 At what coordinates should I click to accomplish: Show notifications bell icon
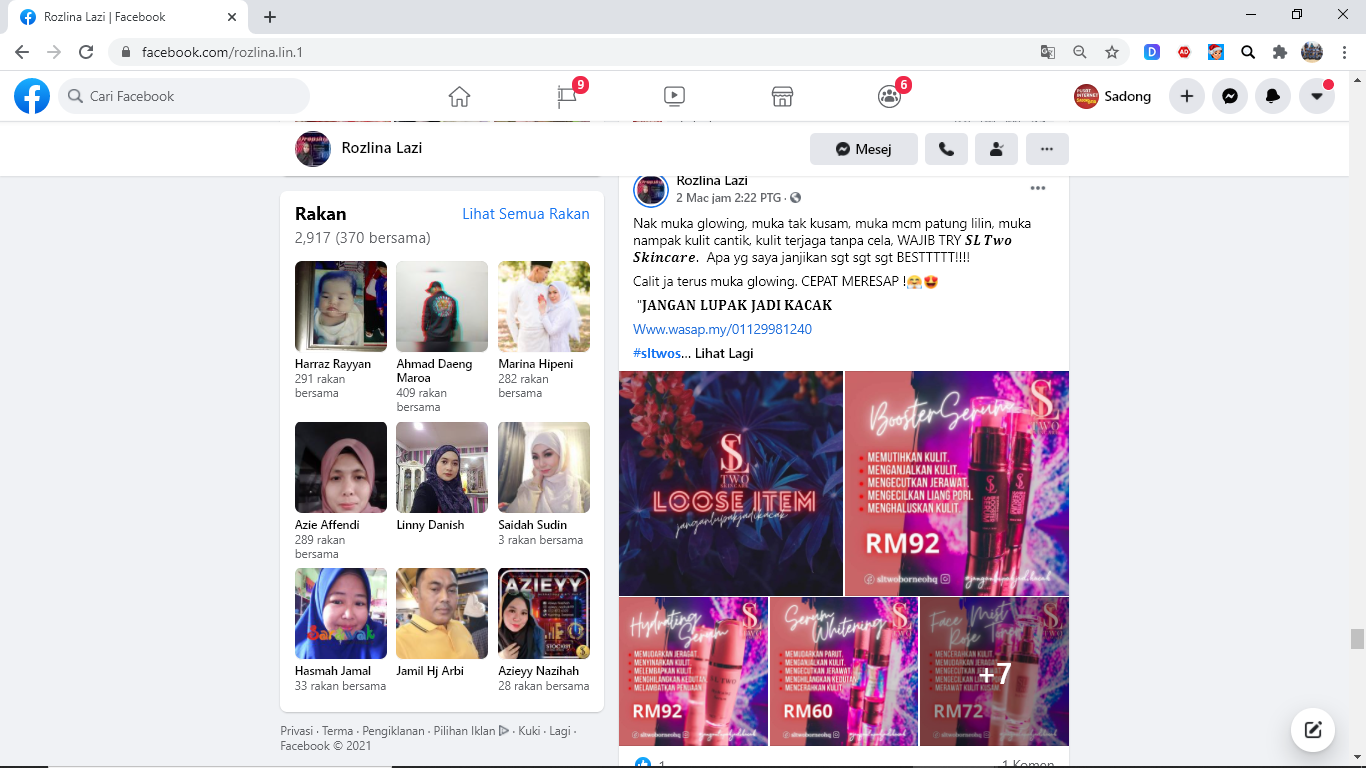(x=1273, y=96)
